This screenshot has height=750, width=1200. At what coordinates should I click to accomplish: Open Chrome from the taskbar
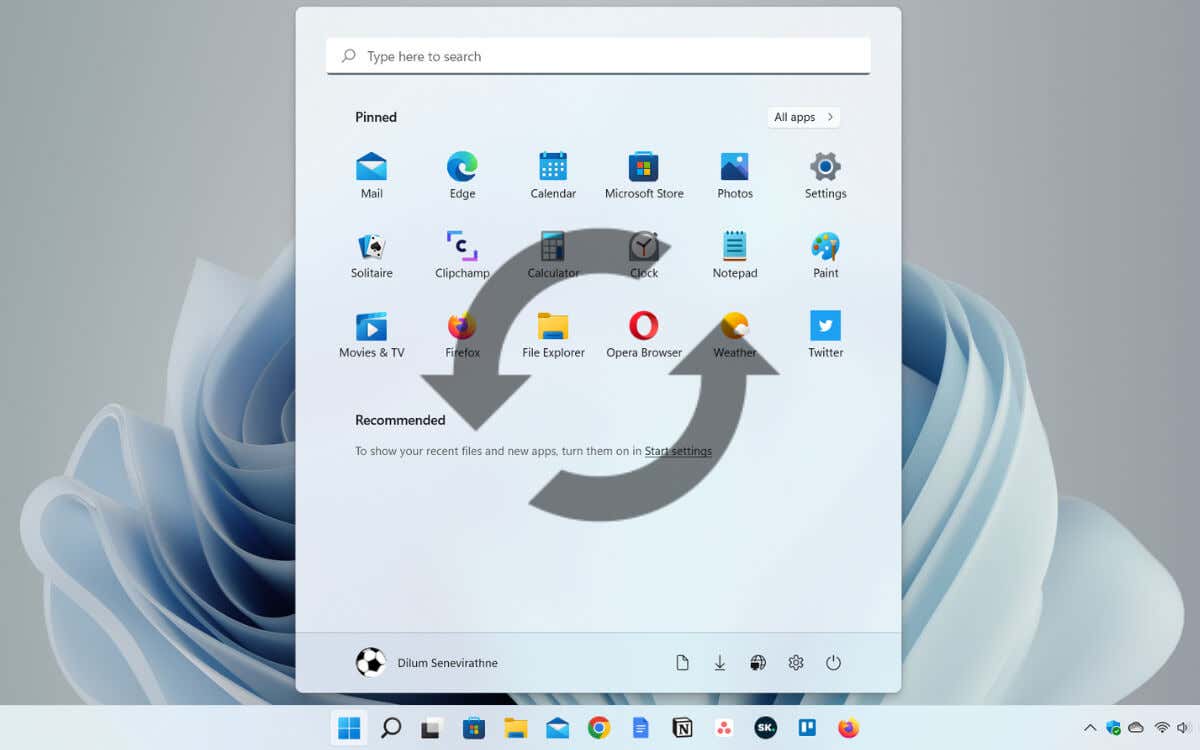pyautogui.click(x=599, y=728)
